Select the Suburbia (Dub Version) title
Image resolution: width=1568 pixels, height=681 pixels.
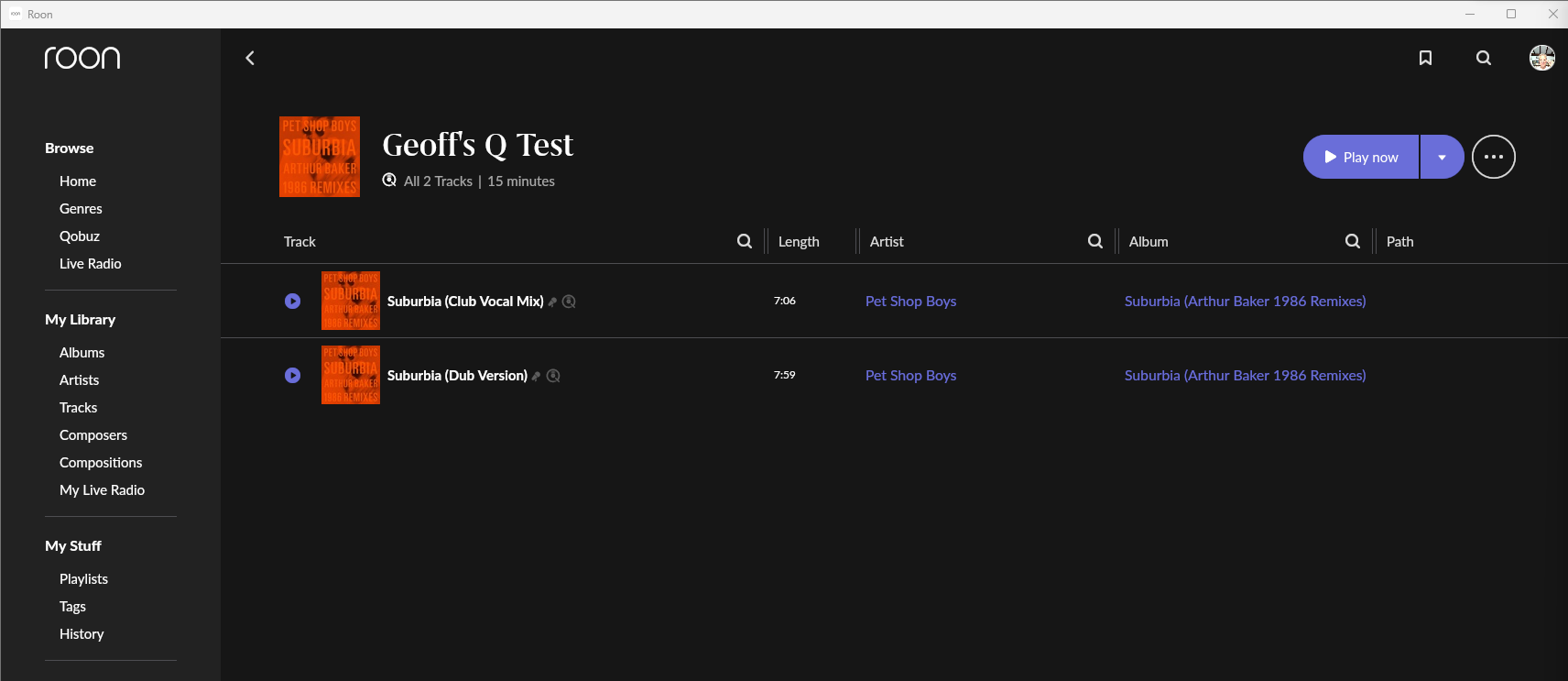(x=457, y=376)
